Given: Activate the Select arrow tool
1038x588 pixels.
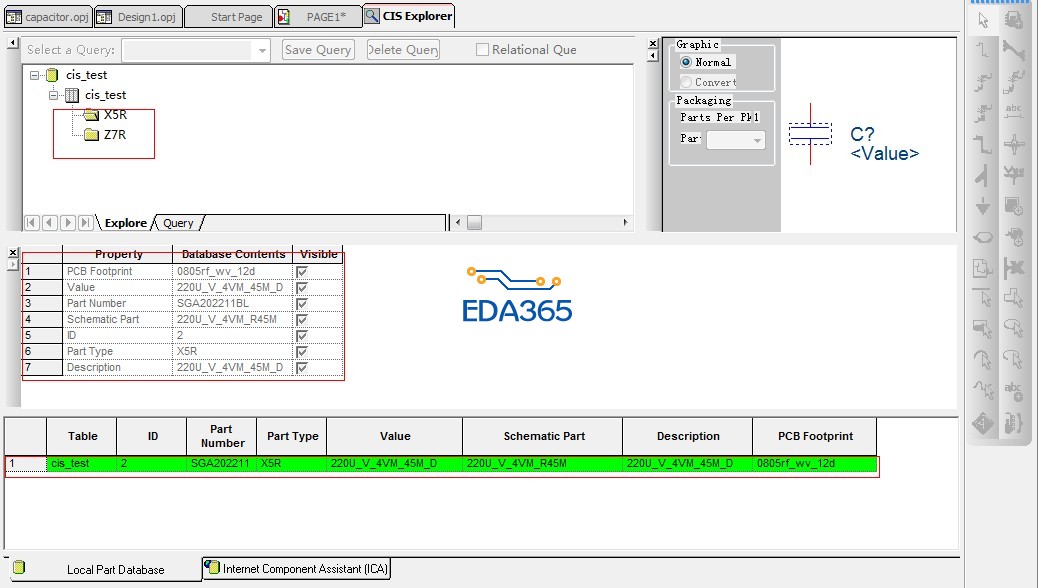Looking at the screenshot, I should coord(983,20).
